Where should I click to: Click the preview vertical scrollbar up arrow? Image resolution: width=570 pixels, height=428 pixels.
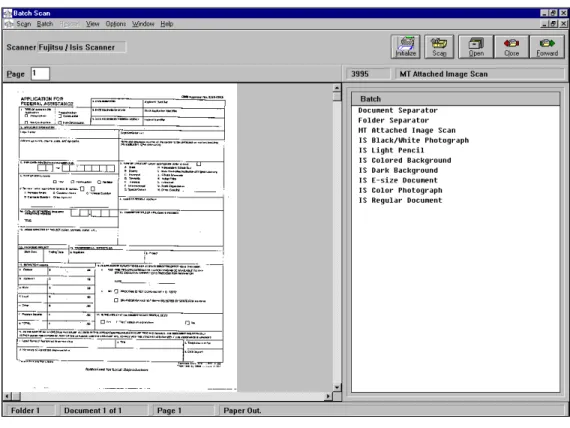coord(337,88)
